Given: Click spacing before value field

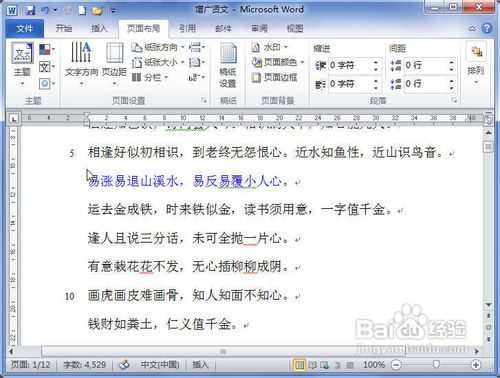Looking at the screenshot, I should point(425,65).
